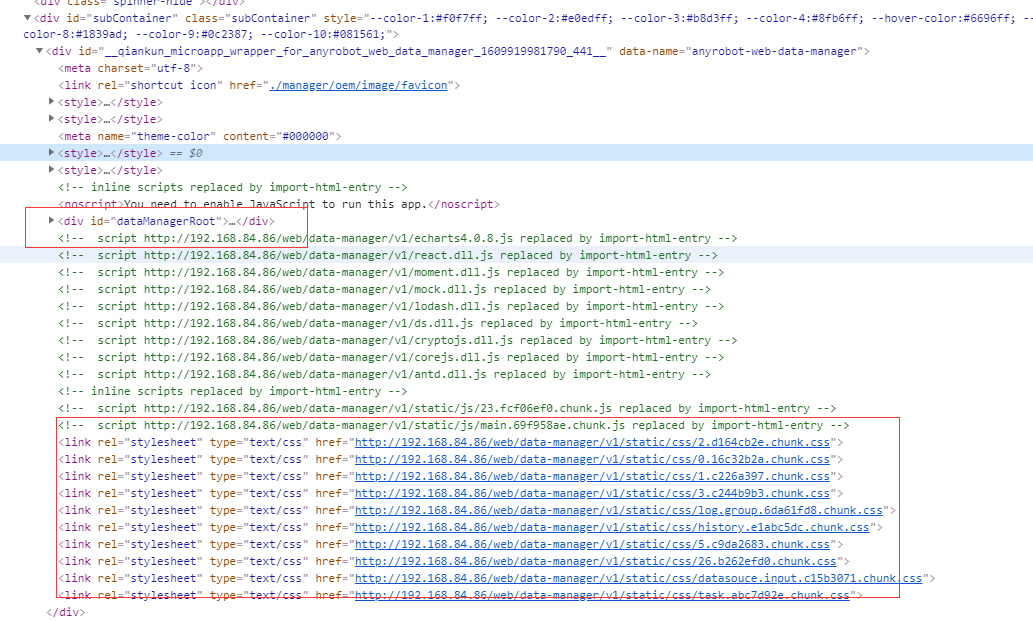The image size is (1033, 621).
Task: Select the link rel="shortcut icon" node
Action: click(259, 85)
